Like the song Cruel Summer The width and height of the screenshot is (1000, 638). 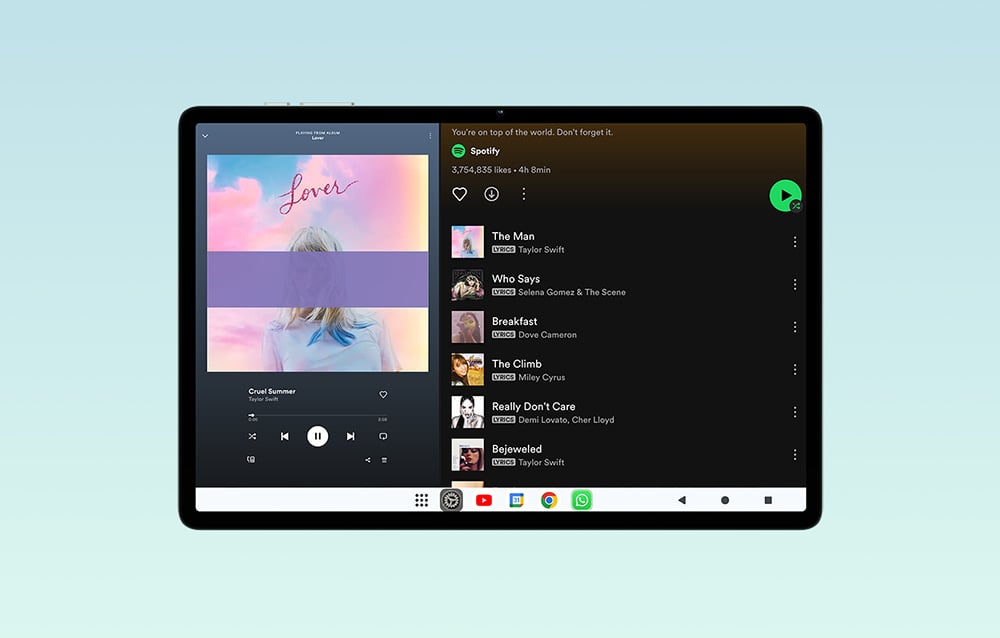[383, 394]
